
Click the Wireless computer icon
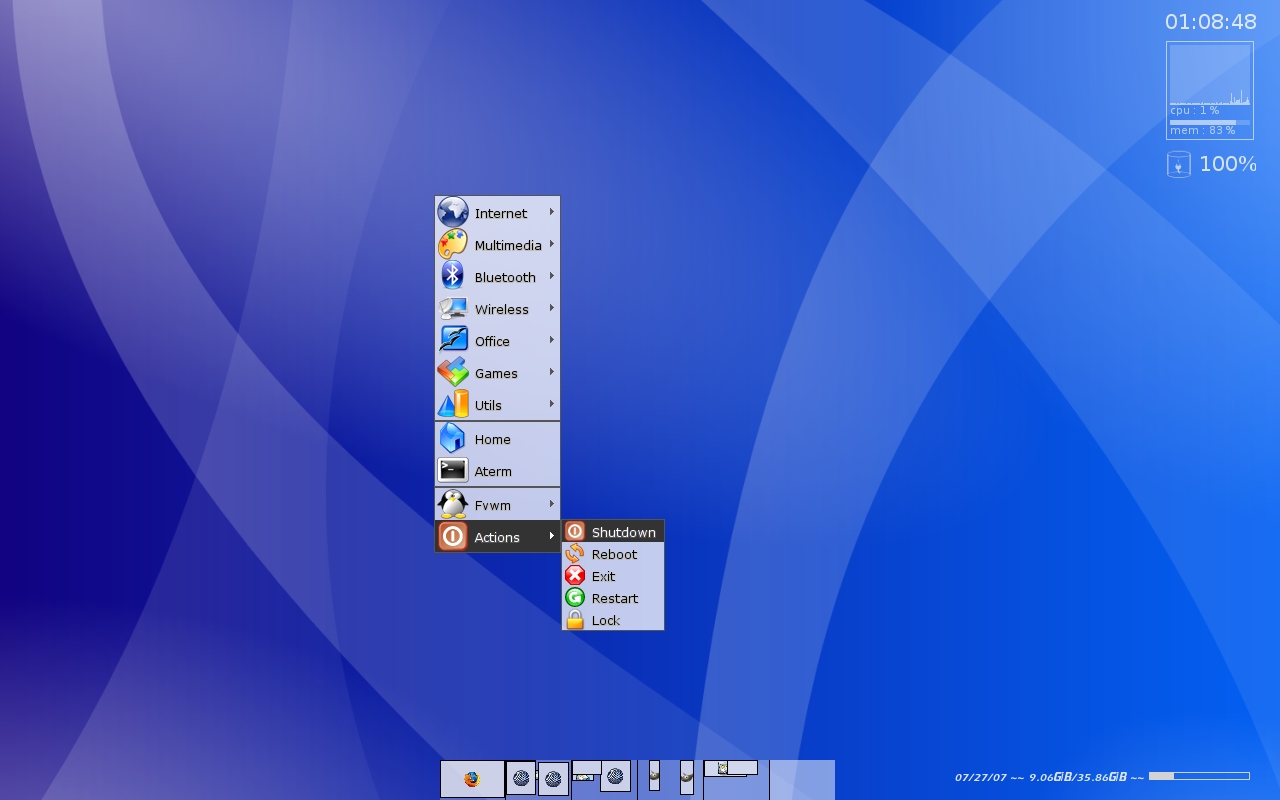pyautogui.click(x=453, y=309)
